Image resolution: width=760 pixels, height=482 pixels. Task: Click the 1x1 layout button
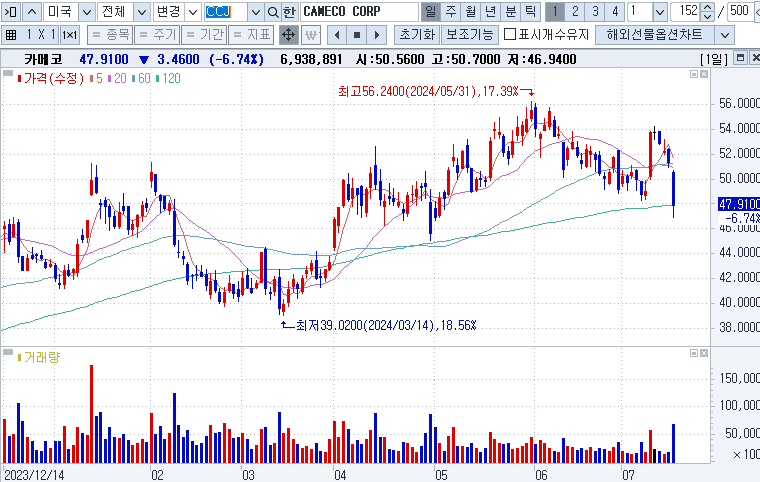click(x=70, y=35)
